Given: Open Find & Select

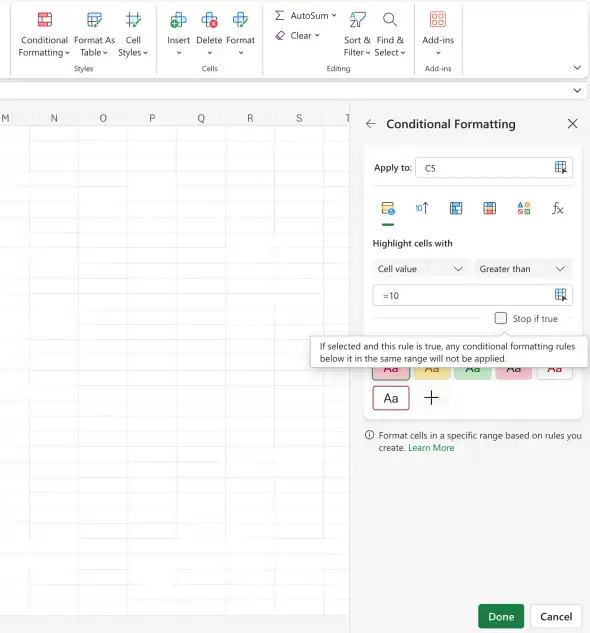Looking at the screenshot, I should [x=390, y=35].
